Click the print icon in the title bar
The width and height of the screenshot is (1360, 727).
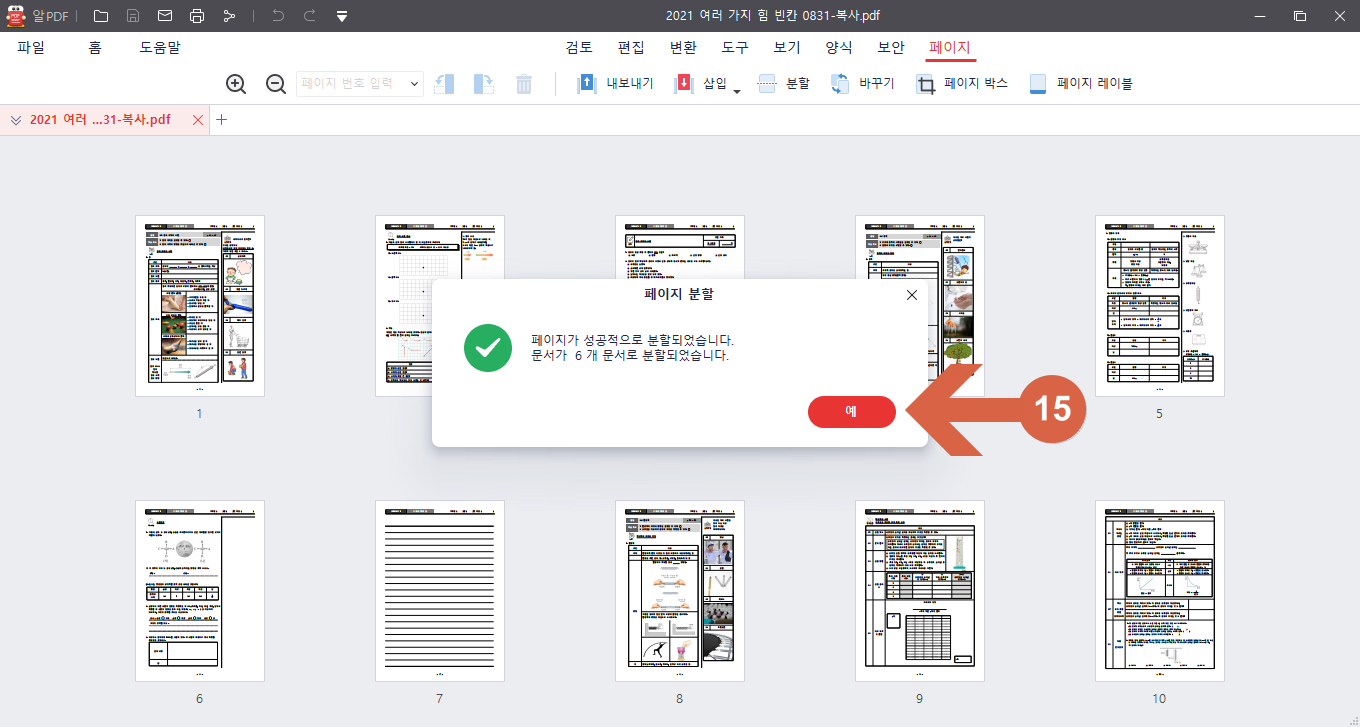tap(196, 16)
